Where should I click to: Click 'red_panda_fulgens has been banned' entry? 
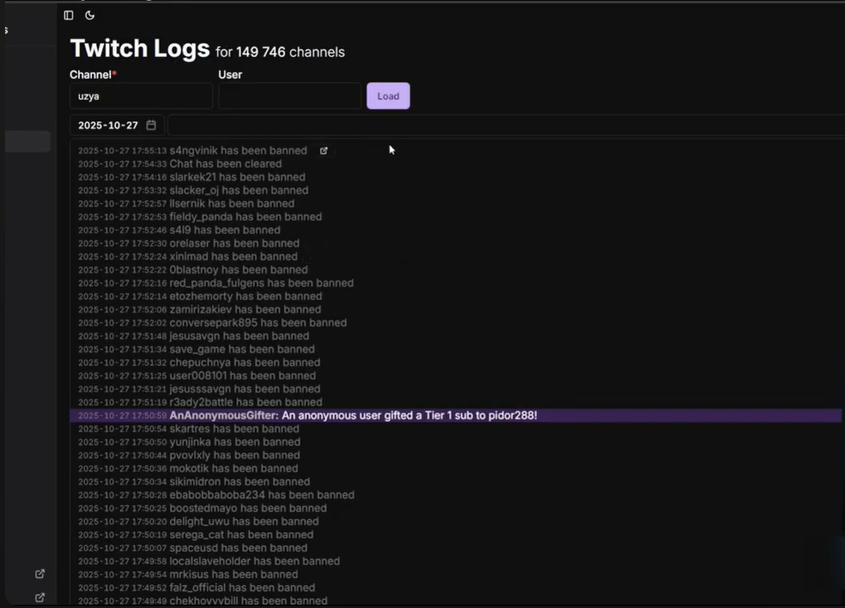click(x=261, y=283)
